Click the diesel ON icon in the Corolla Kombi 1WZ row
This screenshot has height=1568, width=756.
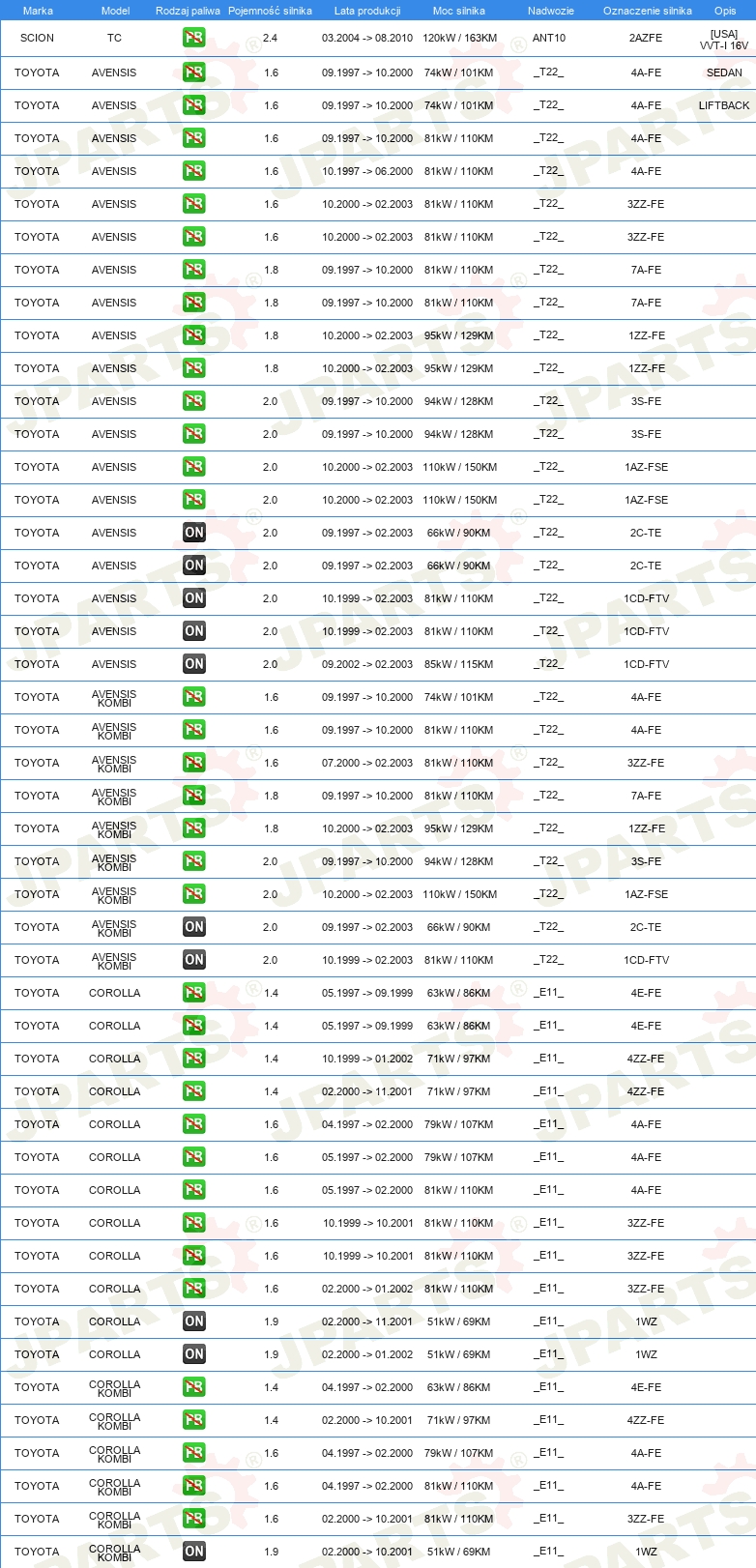point(193,1552)
